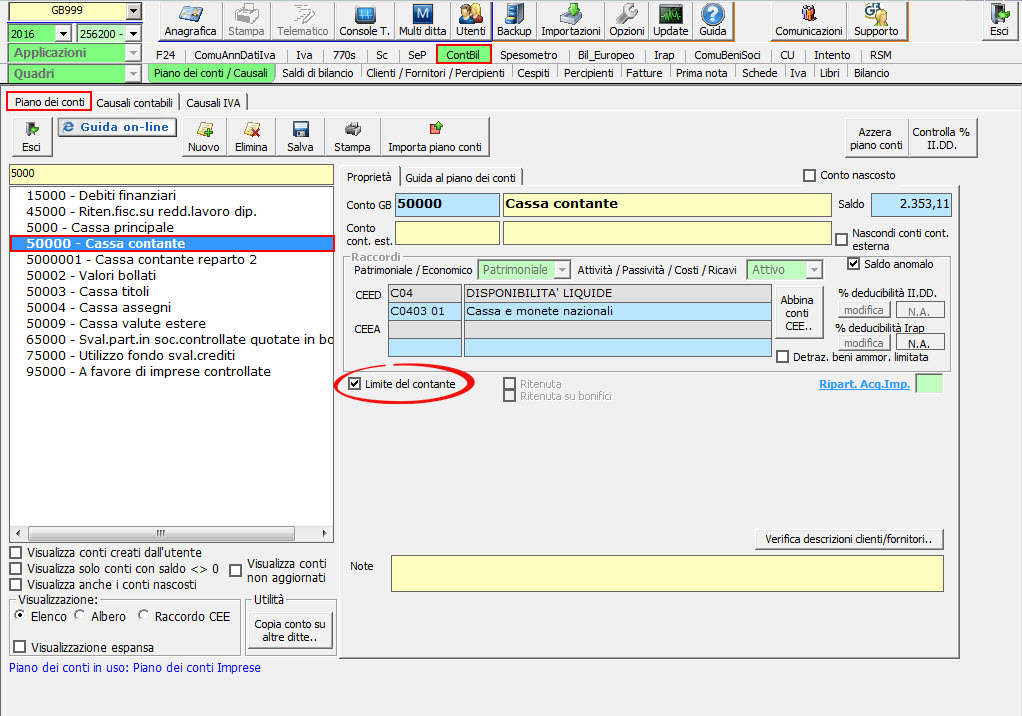Click into the Note field

tap(667, 573)
